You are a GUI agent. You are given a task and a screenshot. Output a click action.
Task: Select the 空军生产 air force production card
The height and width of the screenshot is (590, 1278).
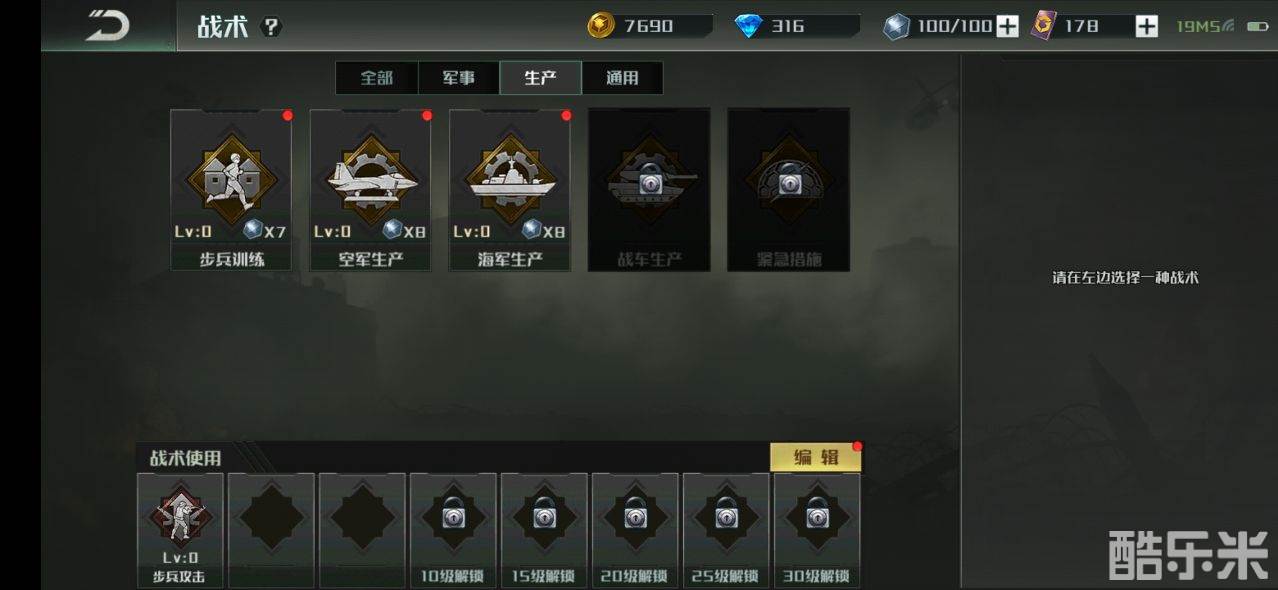click(x=370, y=190)
